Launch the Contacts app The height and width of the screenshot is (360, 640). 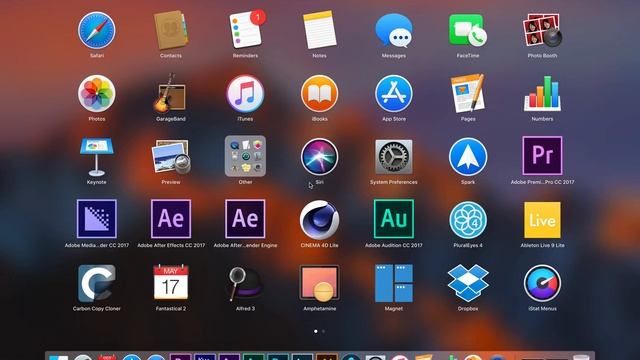click(x=171, y=31)
